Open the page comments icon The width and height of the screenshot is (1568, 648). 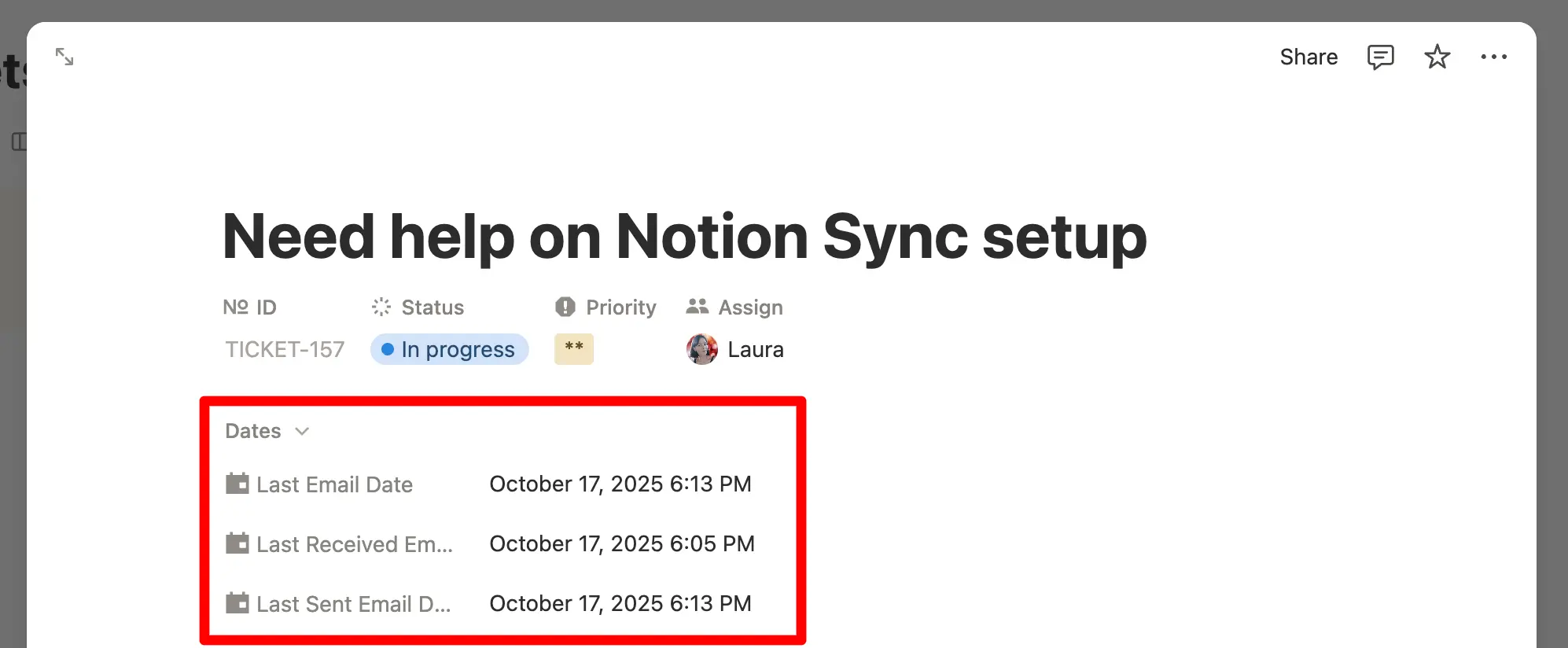tap(1380, 56)
